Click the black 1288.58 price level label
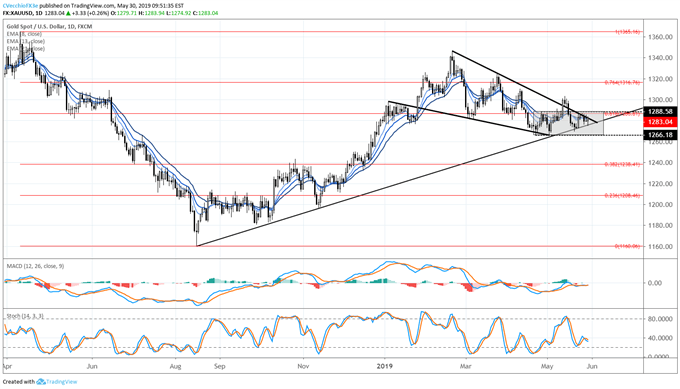The image size is (680, 389). (x=660, y=111)
